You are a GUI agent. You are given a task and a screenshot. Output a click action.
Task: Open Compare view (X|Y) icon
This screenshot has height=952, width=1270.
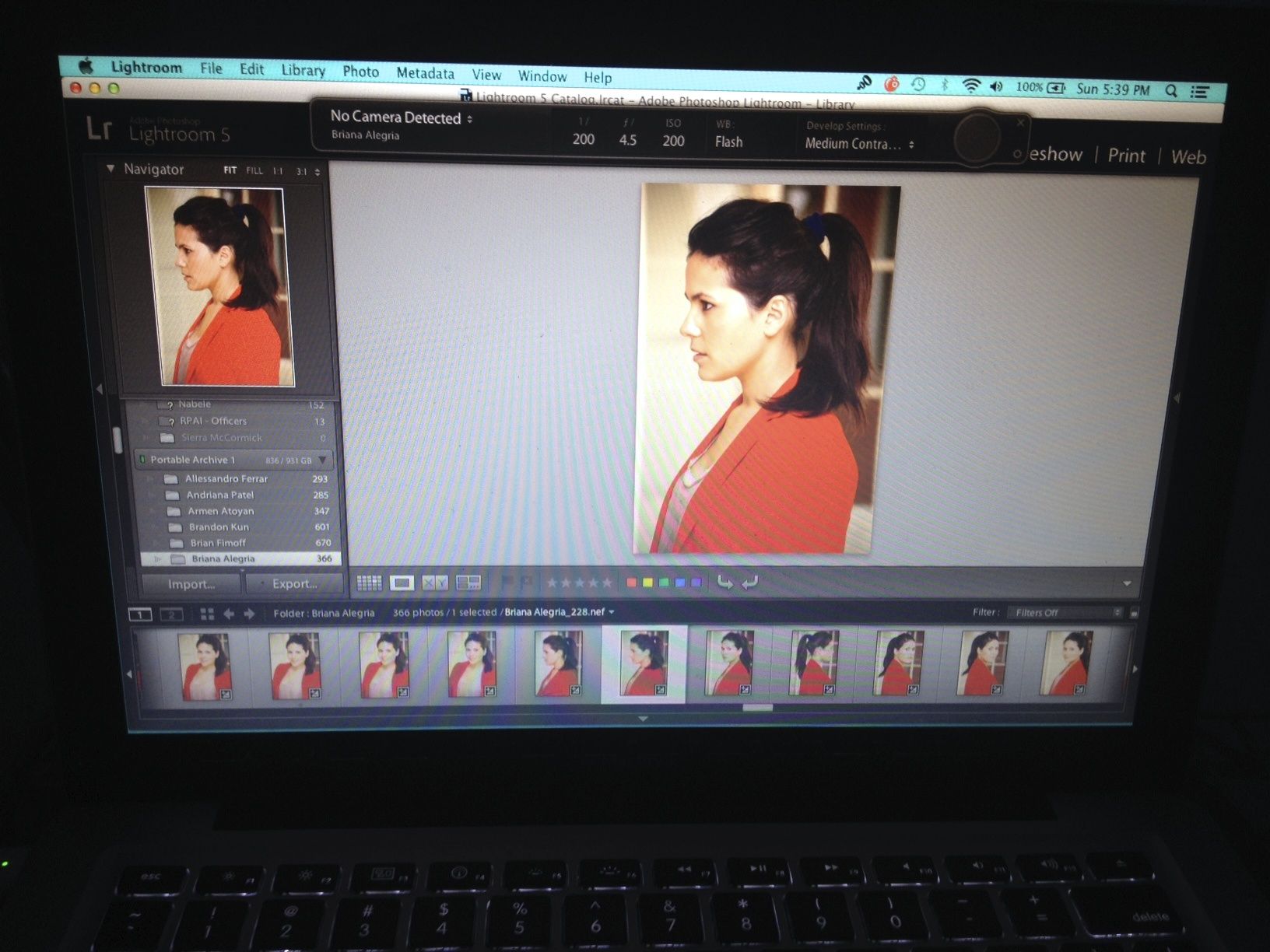coord(435,583)
